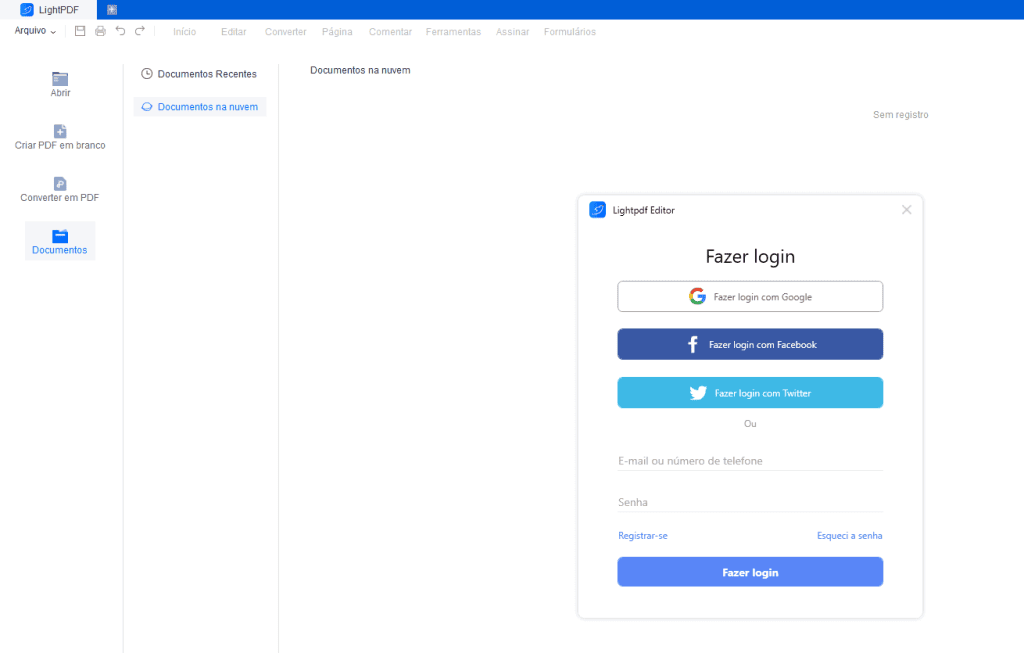Open the Início ribbon tab

tap(184, 31)
